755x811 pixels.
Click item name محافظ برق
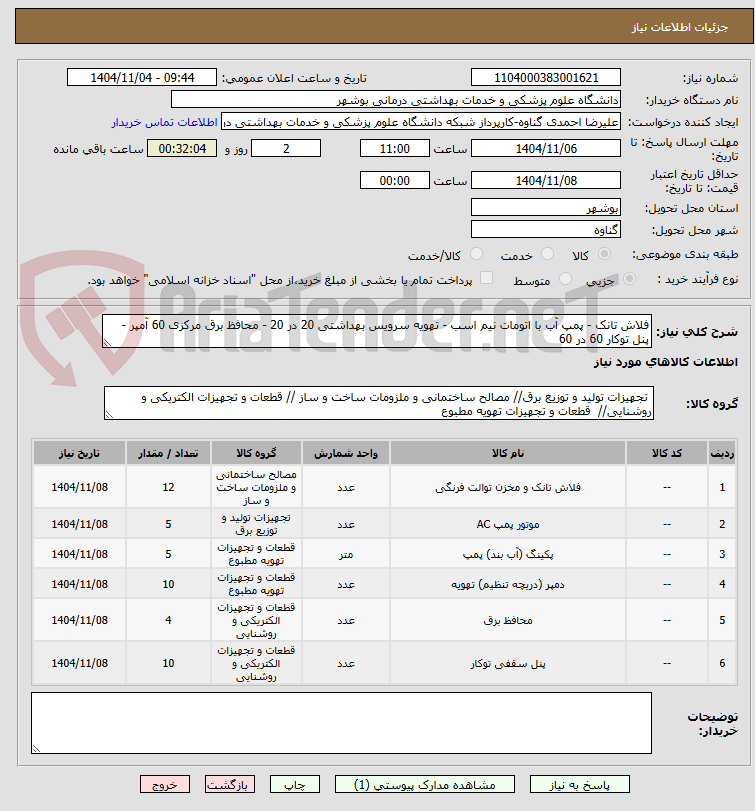pyautogui.click(x=508, y=620)
